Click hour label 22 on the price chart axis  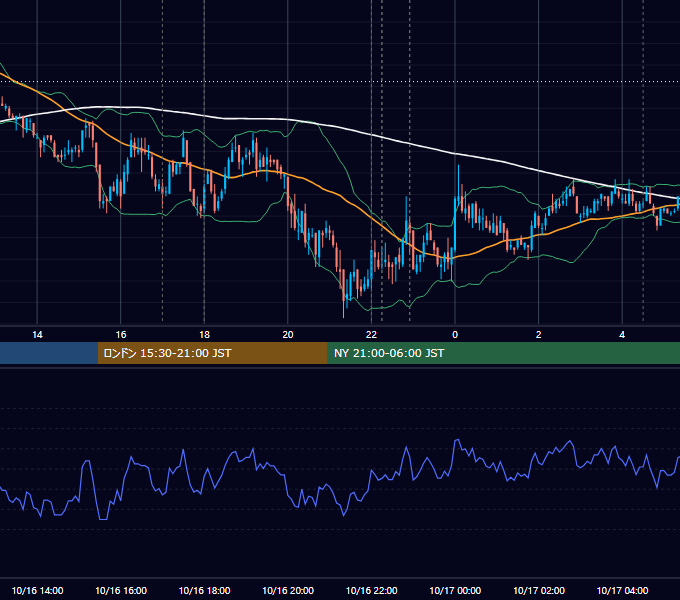[371, 335]
